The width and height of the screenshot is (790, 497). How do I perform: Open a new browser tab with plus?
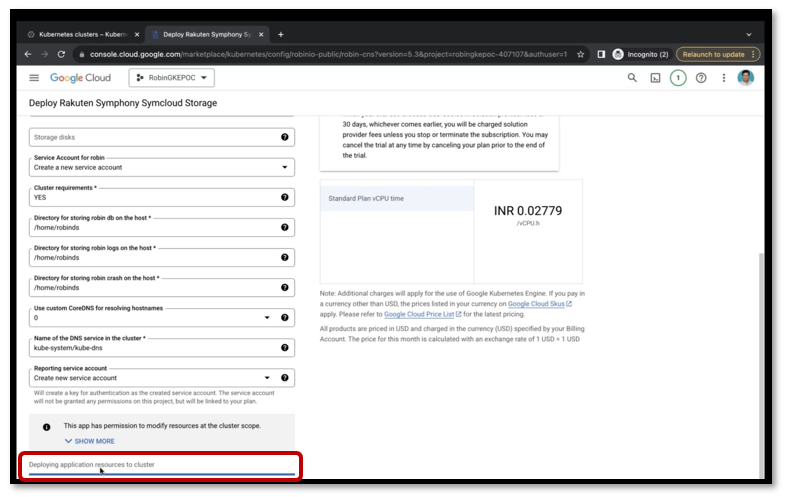(x=281, y=35)
